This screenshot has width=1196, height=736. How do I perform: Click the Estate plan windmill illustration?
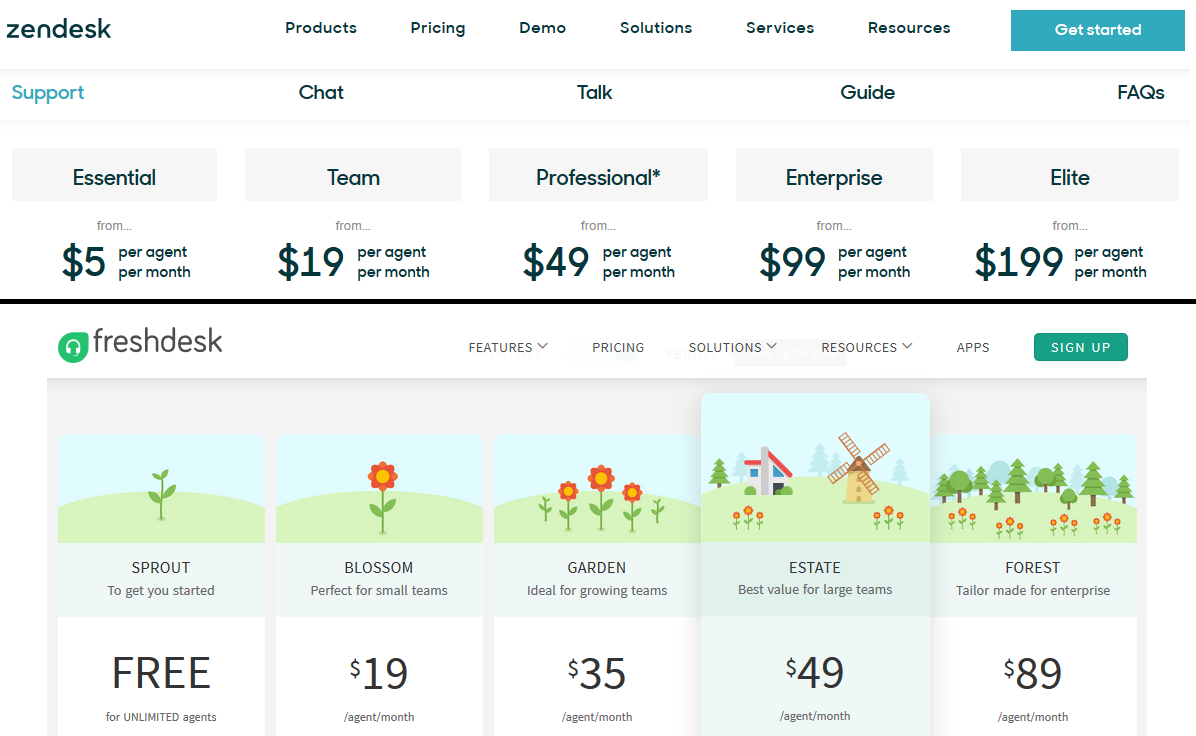[x=859, y=468]
